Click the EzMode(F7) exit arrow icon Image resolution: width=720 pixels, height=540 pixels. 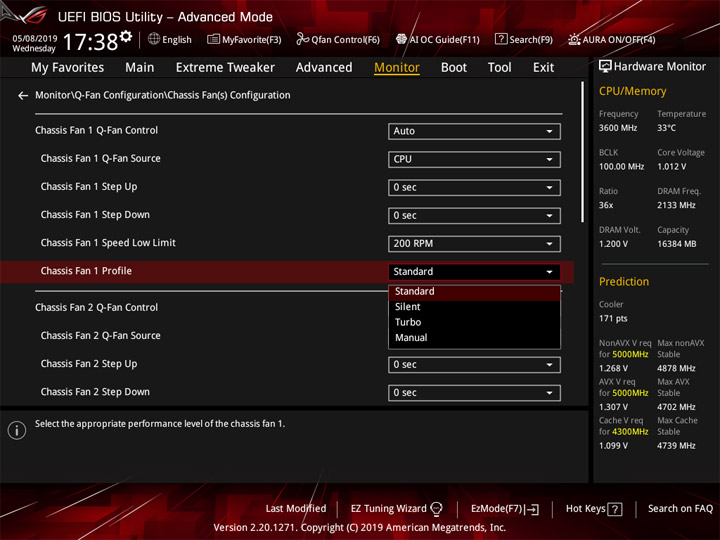[x=533, y=509]
